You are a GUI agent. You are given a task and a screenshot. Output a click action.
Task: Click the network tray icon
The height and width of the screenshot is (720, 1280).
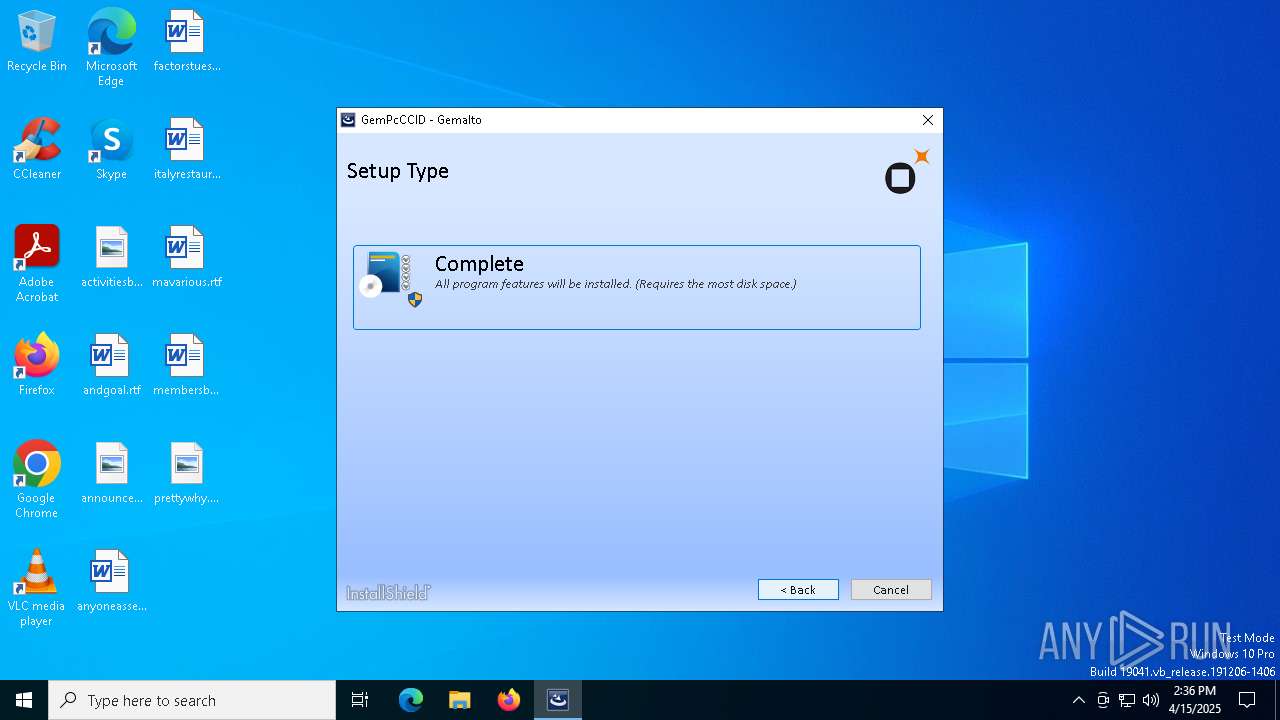(x=1127, y=700)
